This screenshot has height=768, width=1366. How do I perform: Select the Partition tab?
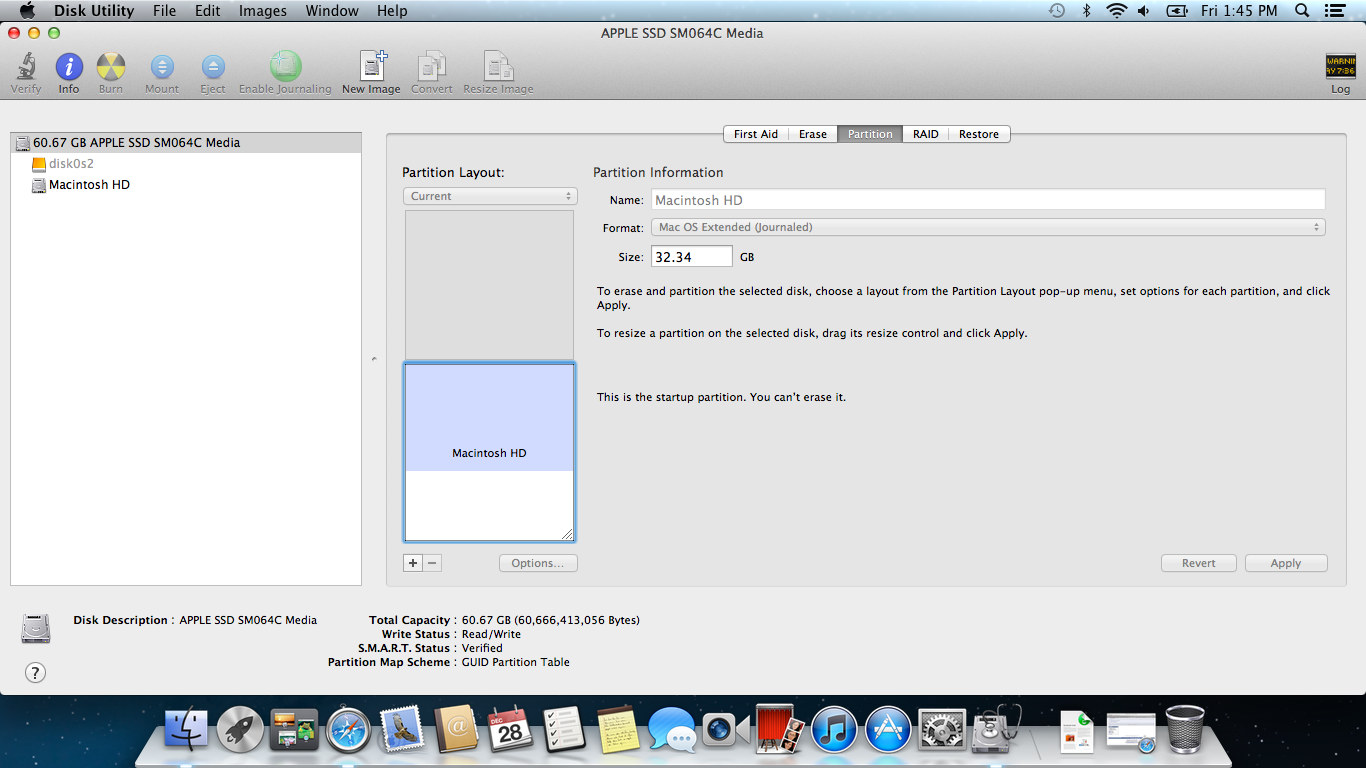[870, 134]
